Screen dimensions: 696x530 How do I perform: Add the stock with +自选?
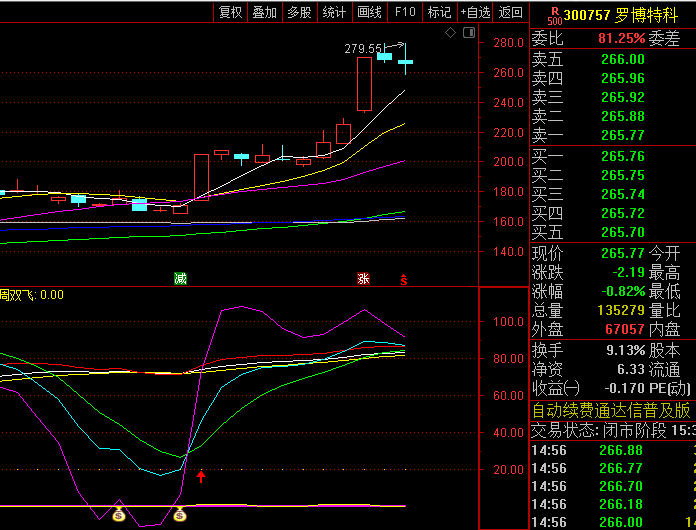coord(476,12)
